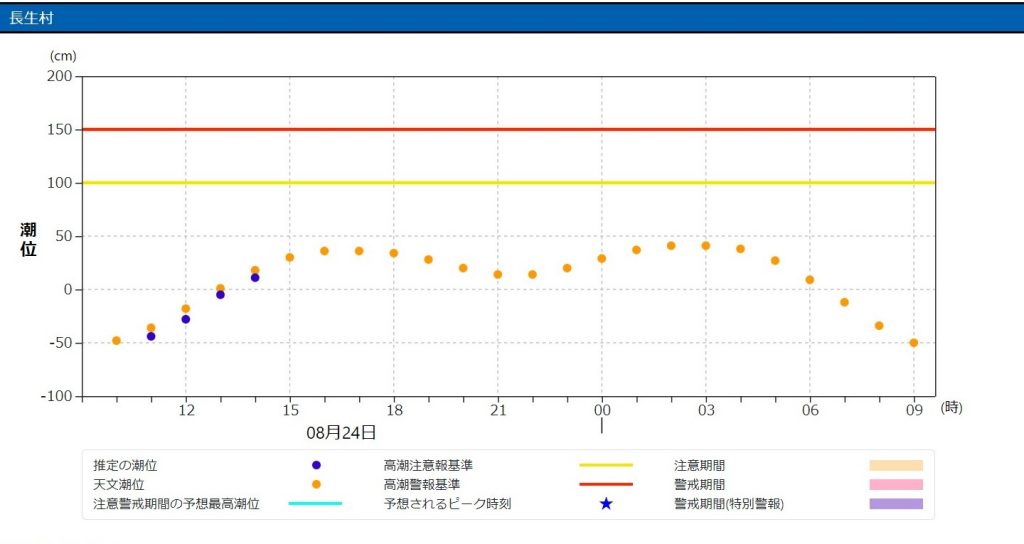Viewport: 1024px width, 544px height.
Task: Click the -50 y-axis tick label
Action: (59, 343)
